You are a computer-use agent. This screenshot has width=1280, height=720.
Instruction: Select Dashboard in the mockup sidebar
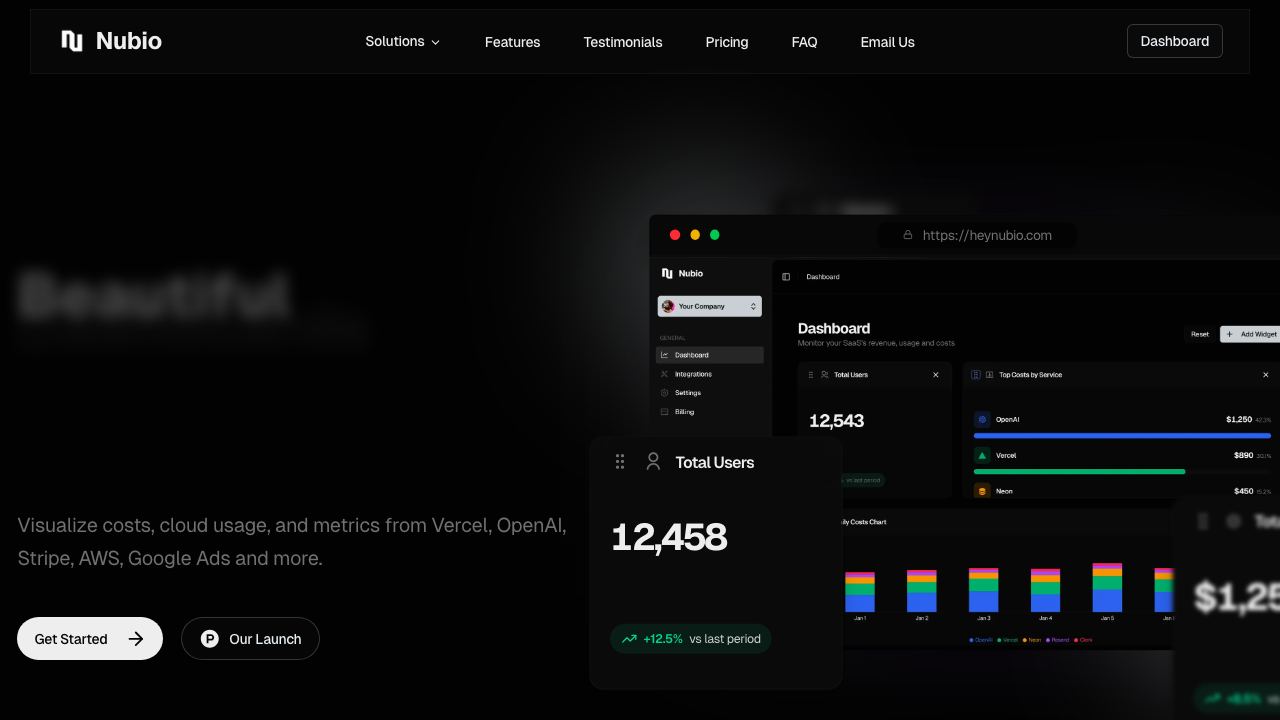pos(709,355)
